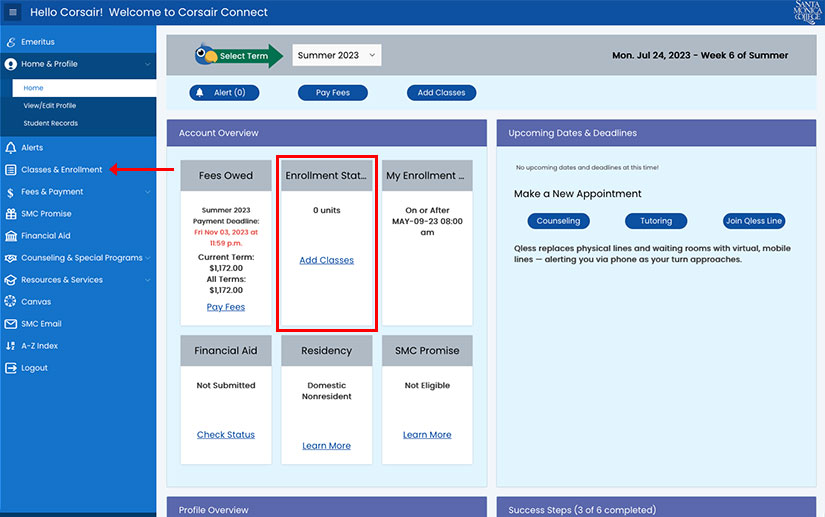The width and height of the screenshot is (825, 517).
Task: Click the bell icon in Alert (0) button
Action: click(200, 93)
